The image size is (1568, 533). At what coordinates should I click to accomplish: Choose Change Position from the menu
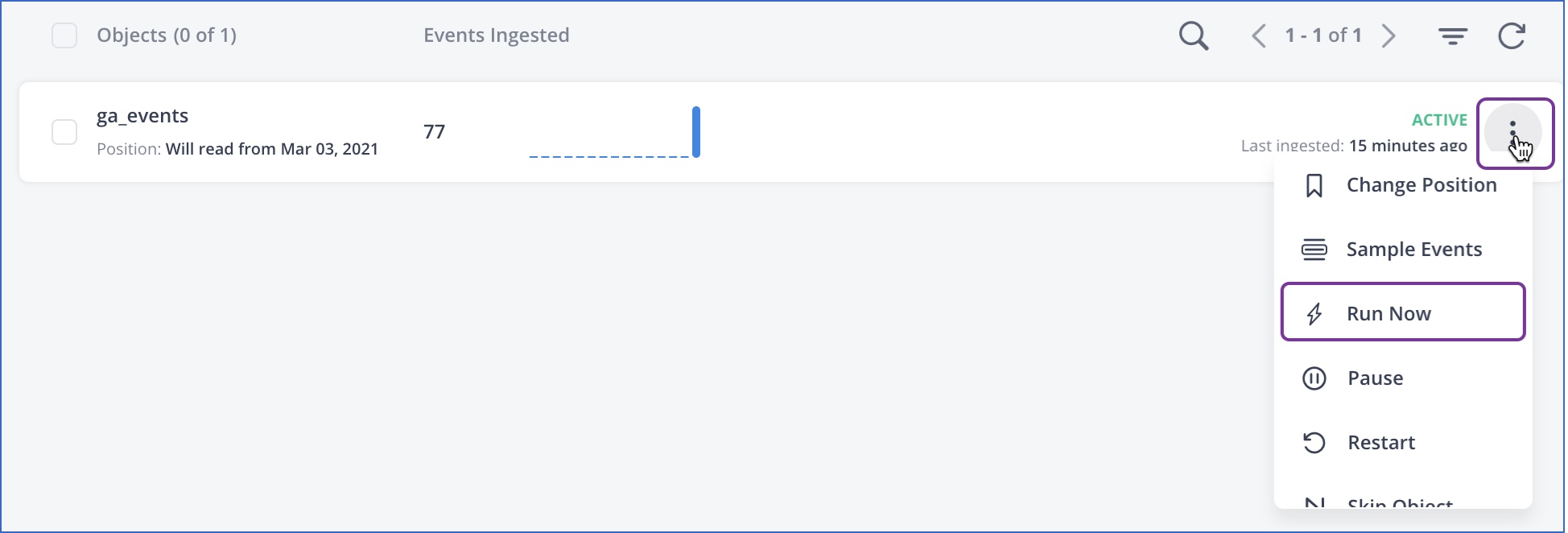(x=1421, y=185)
